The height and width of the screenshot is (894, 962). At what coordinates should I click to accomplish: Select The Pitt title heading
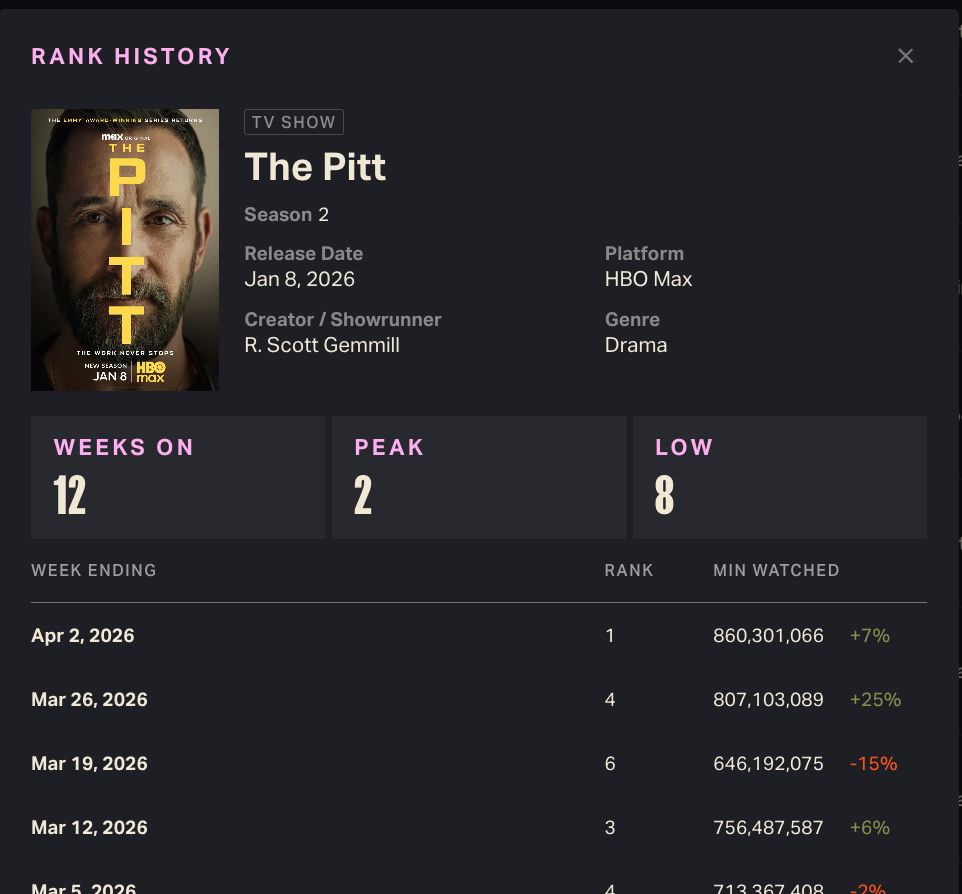coord(315,167)
